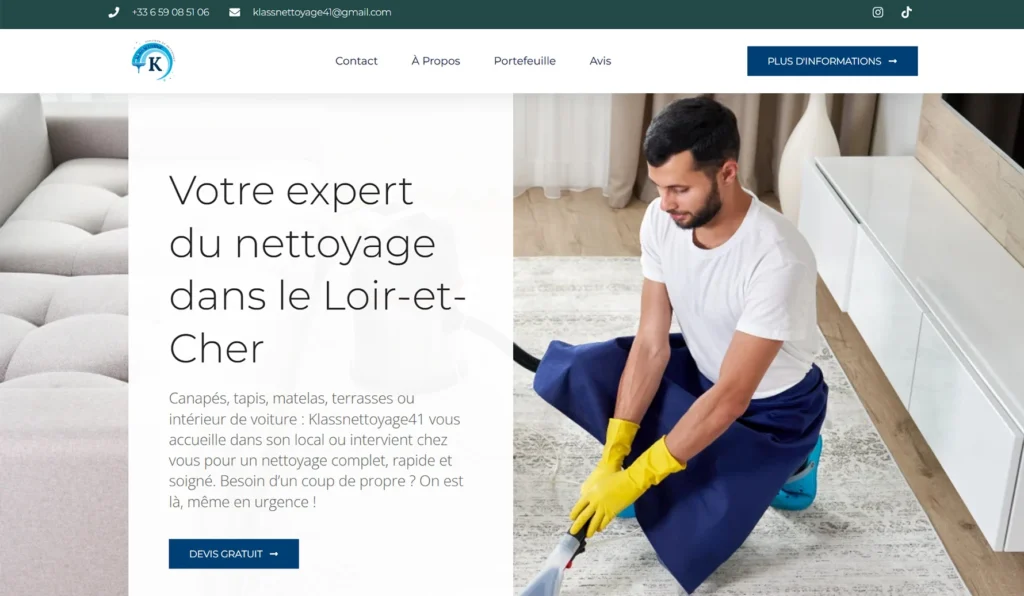Open the TikTok profile icon
1024x596 pixels.
[x=906, y=12]
